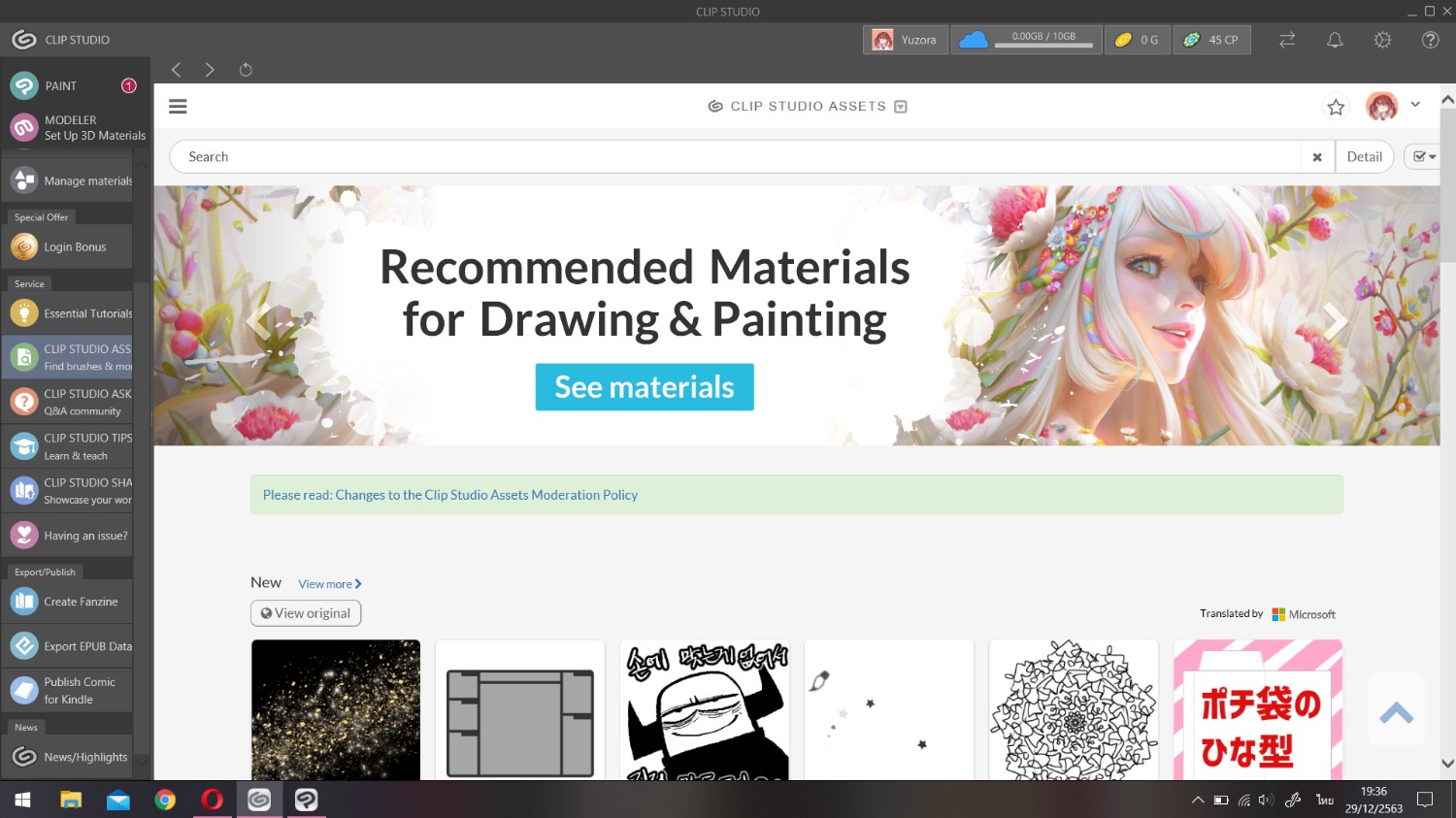Open the sync transfer icon
This screenshot has width=1456, height=818.
pyautogui.click(x=1287, y=40)
